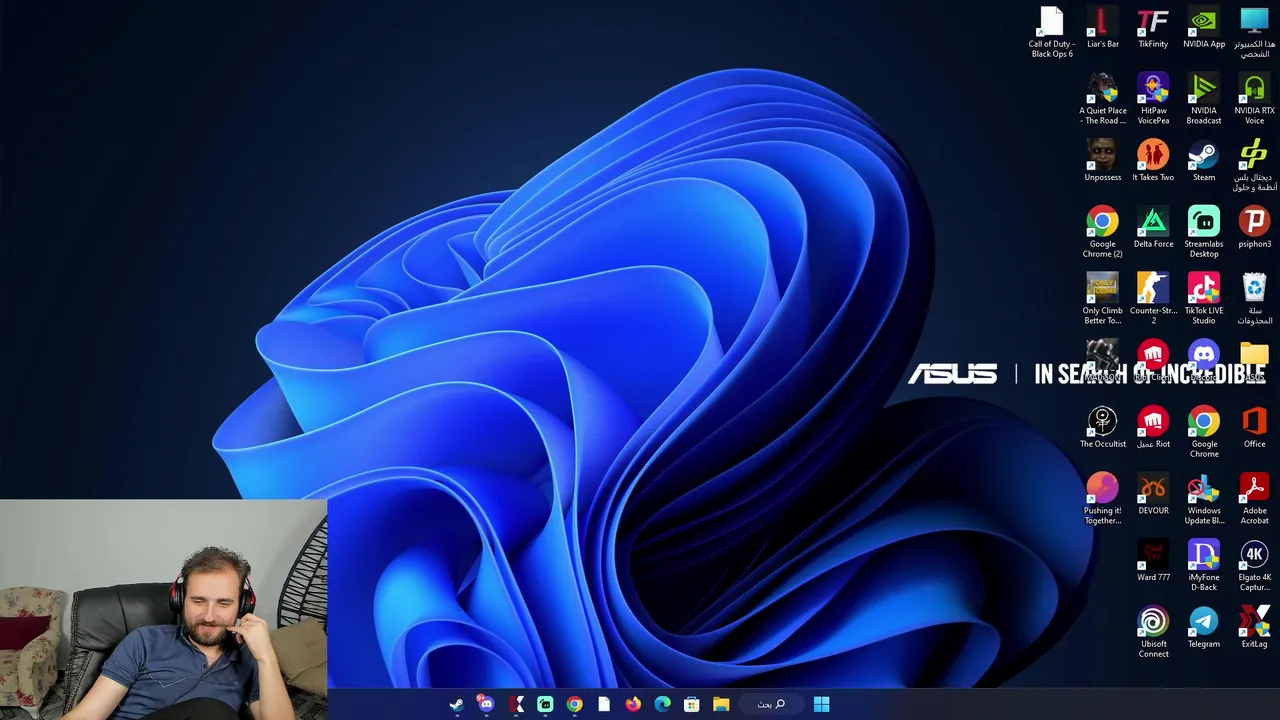Viewport: 1280px width, 720px height.
Task: Open HitPaw VoicePea shortcut
Action: (1153, 98)
